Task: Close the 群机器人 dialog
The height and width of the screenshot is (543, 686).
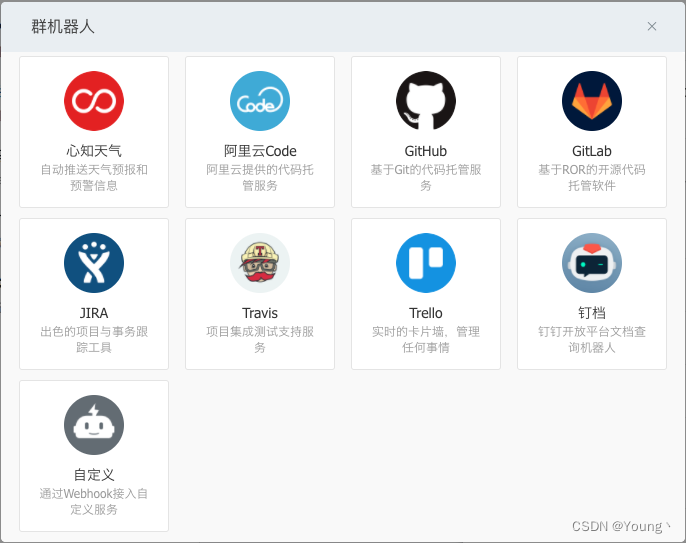Action: 652,26
